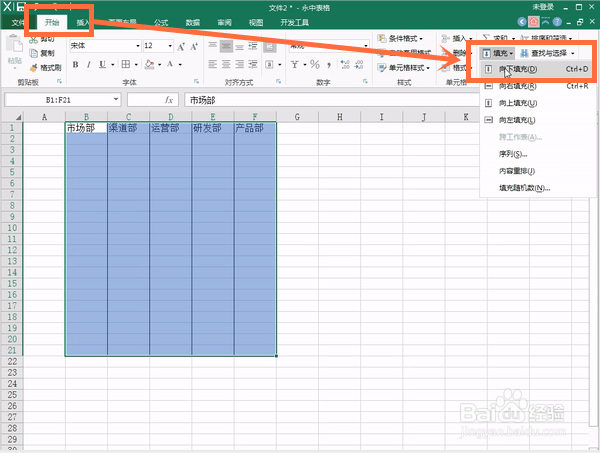Click the Cut (剪切) scissors icon
600x453 pixels.
point(34,39)
